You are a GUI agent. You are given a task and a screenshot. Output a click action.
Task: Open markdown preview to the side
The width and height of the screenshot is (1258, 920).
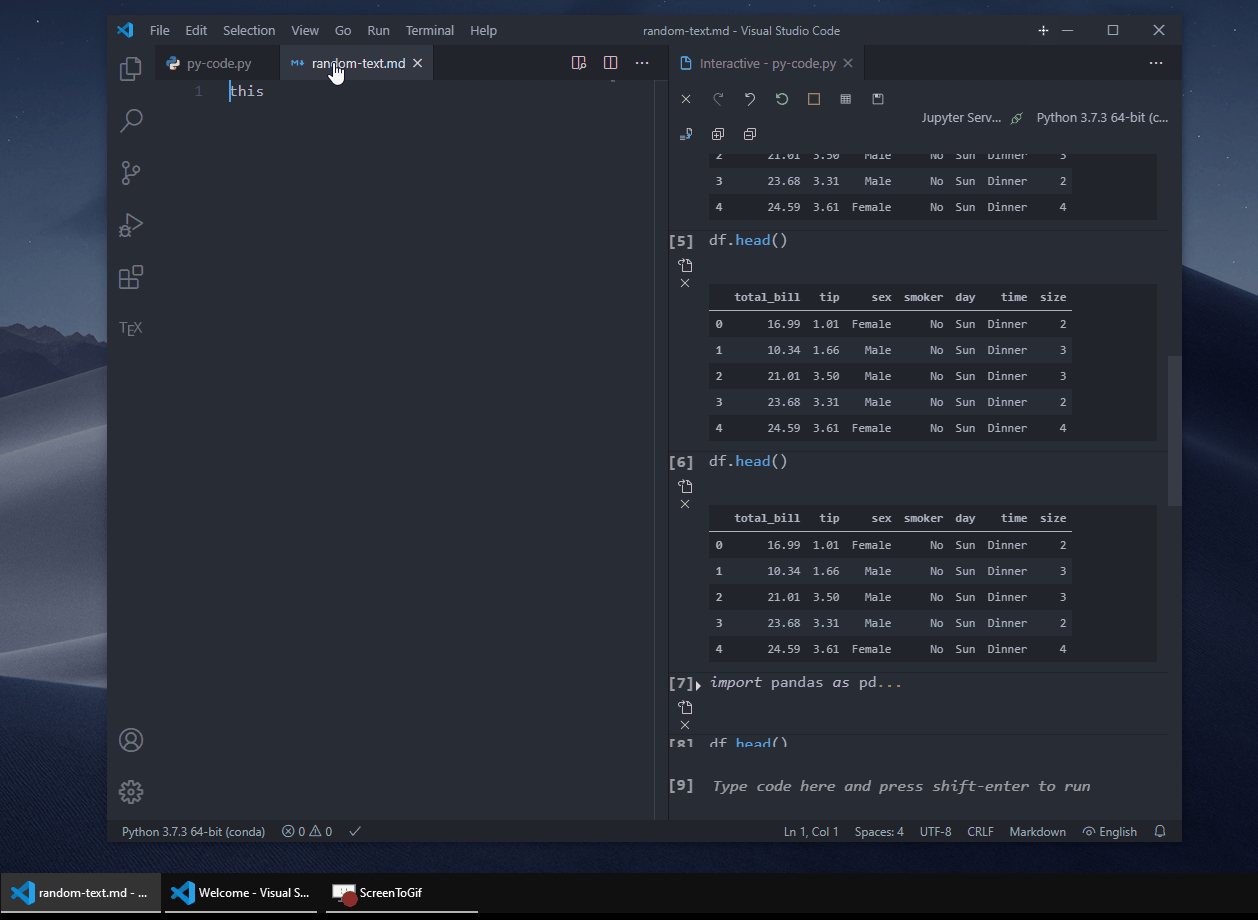pos(578,63)
